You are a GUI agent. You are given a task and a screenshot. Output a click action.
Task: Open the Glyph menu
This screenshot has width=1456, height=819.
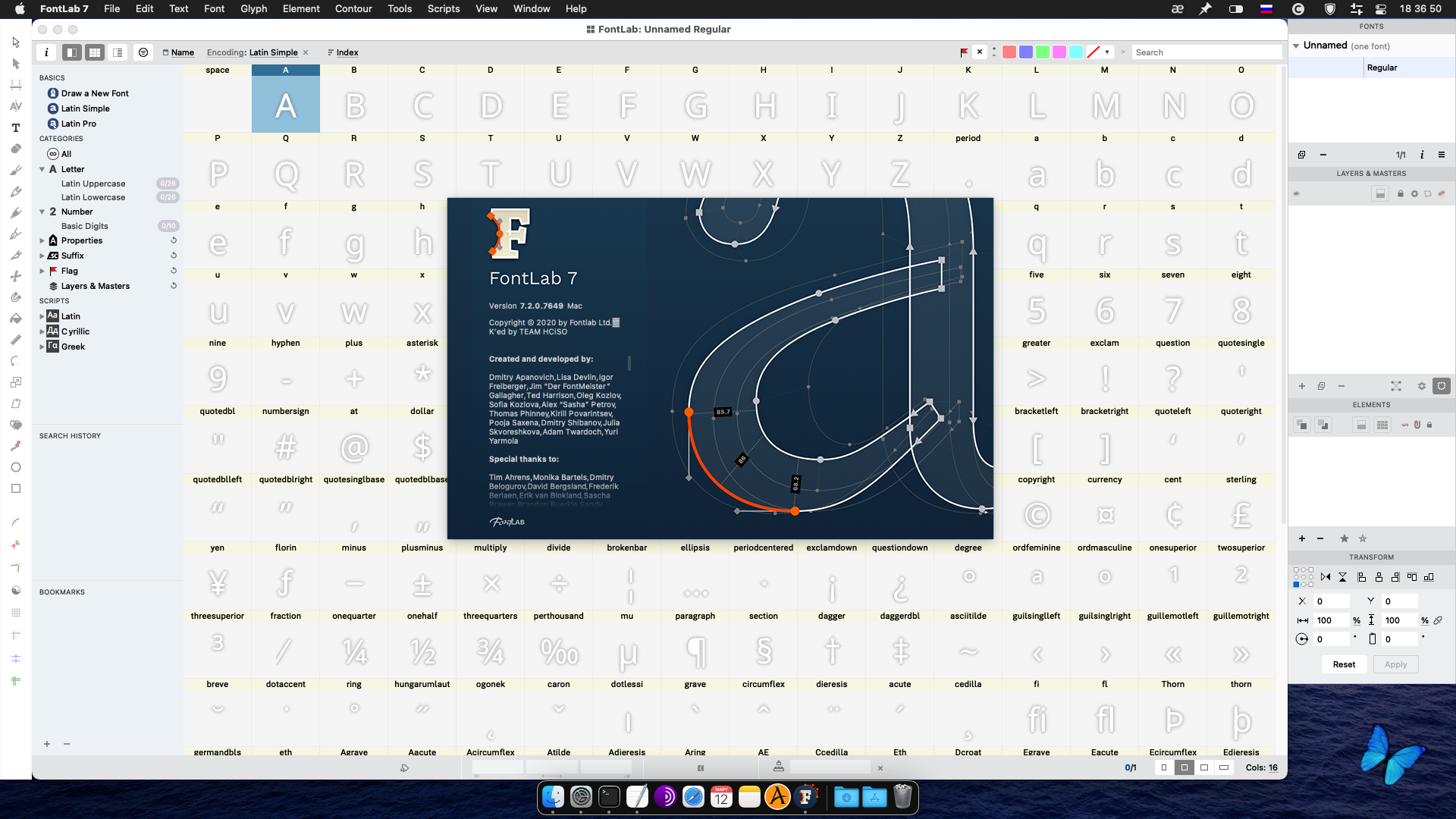click(x=253, y=9)
